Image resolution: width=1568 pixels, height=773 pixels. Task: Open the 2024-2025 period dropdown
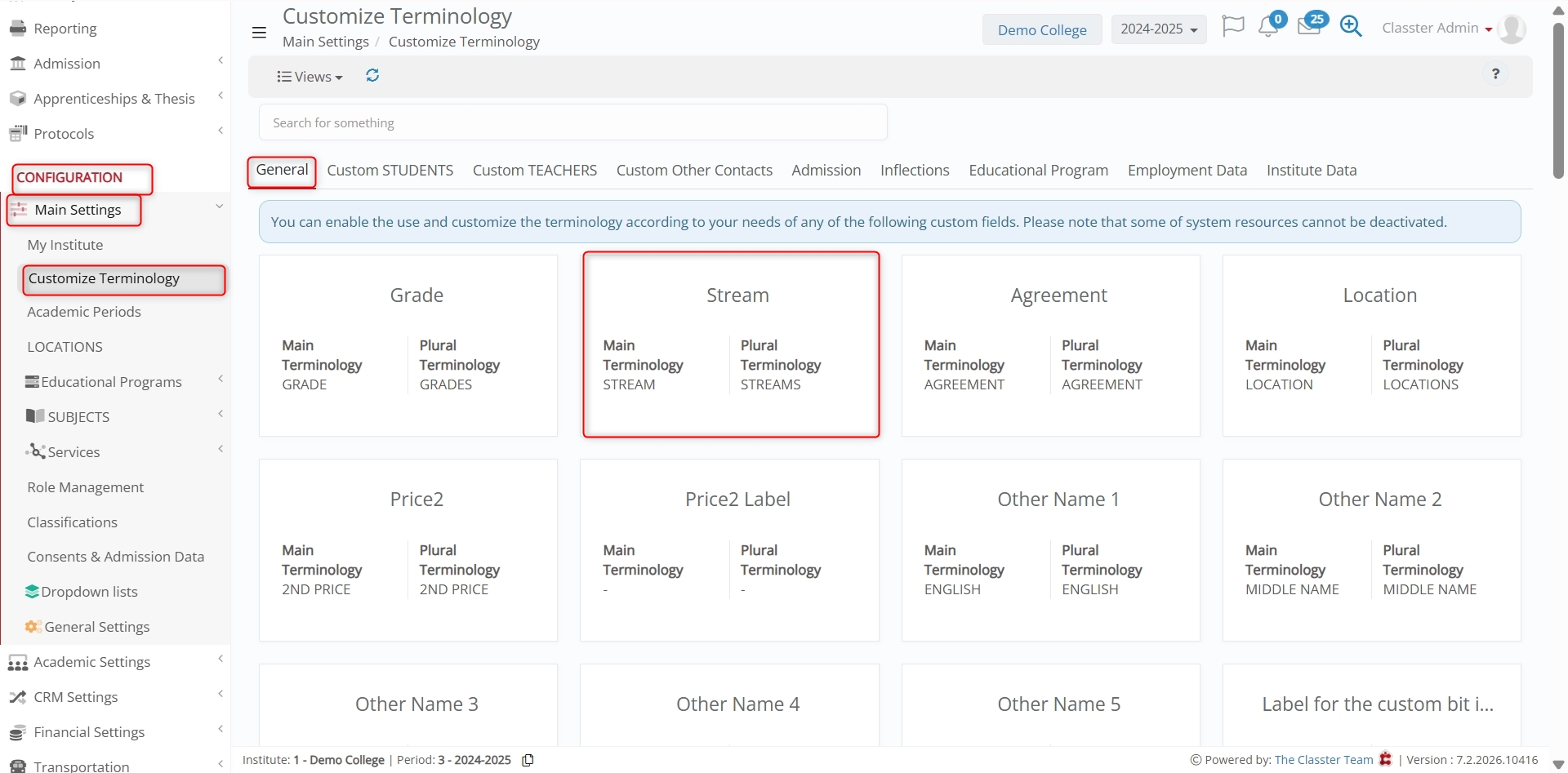tap(1158, 29)
